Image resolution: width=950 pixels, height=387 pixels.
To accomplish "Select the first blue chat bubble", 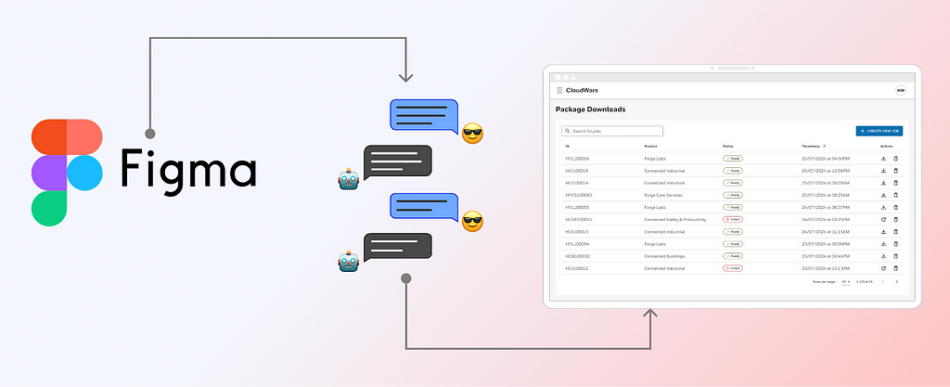I will point(424,116).
